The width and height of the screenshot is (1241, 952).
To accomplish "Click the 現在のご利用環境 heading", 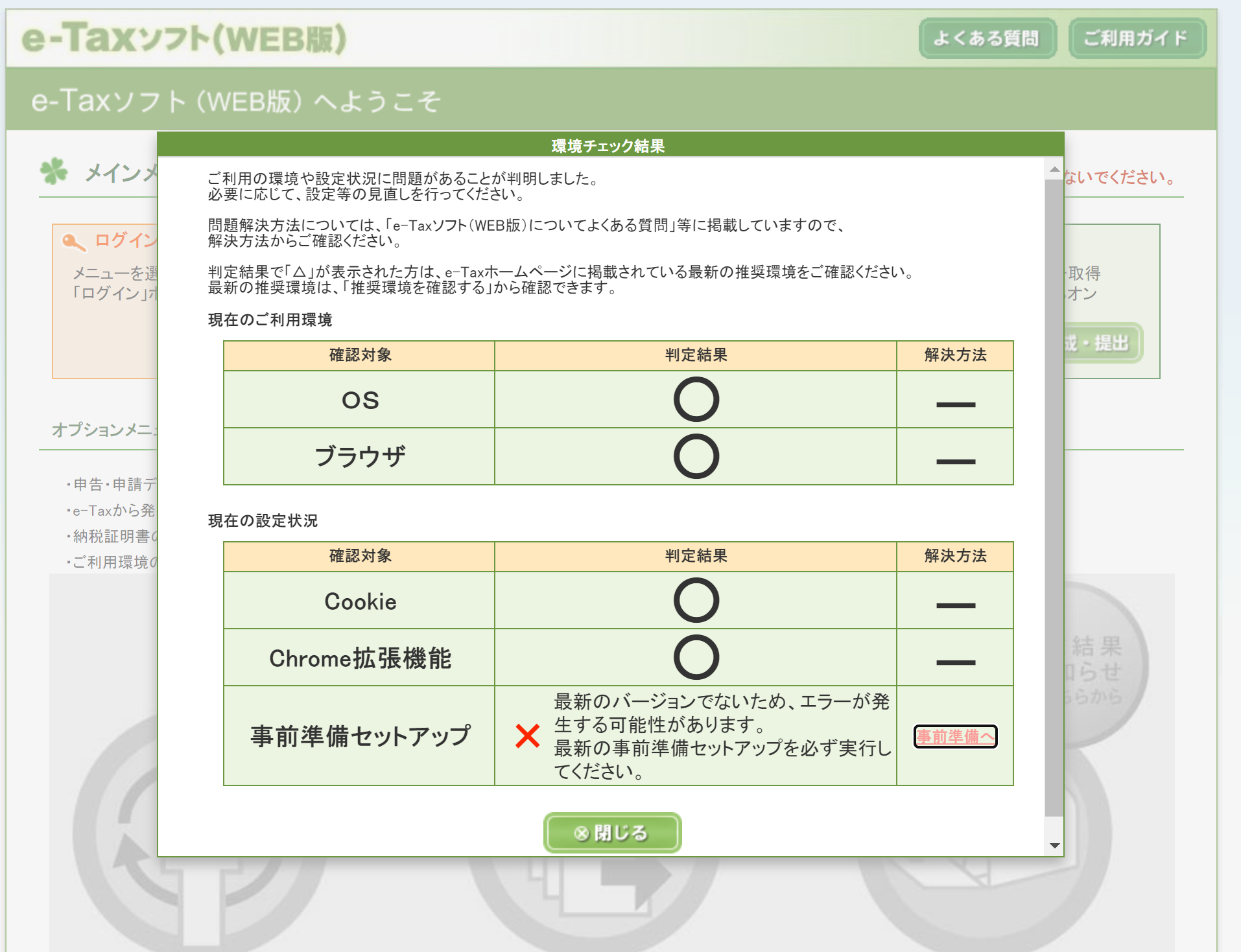I will point(270,320).
